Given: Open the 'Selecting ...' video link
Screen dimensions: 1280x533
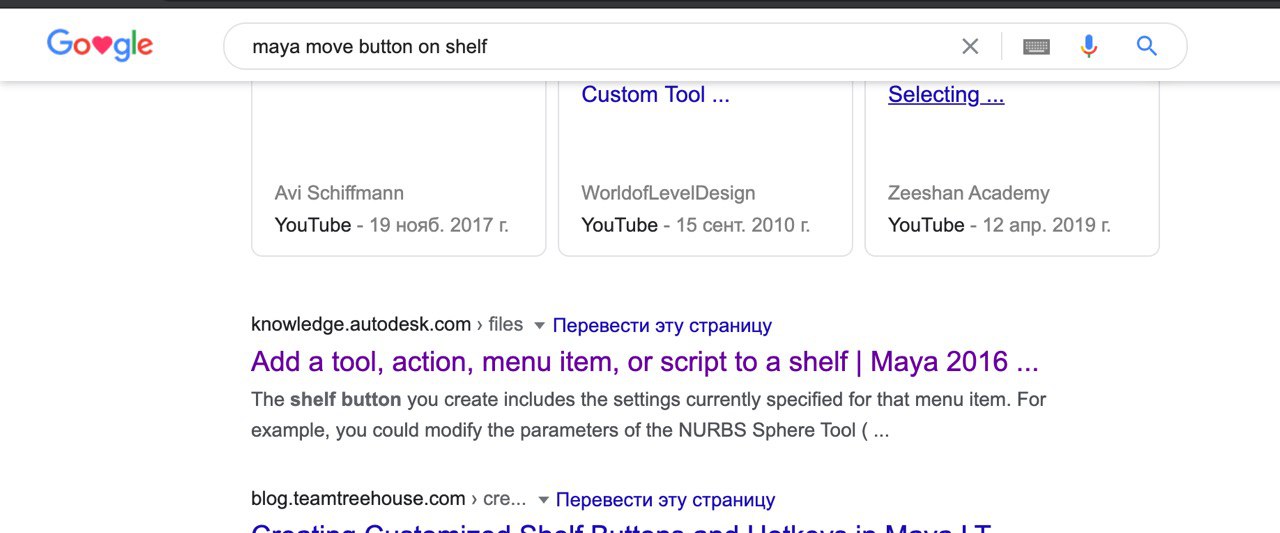Looking at the screenshot, I should (x=946, y=95).
